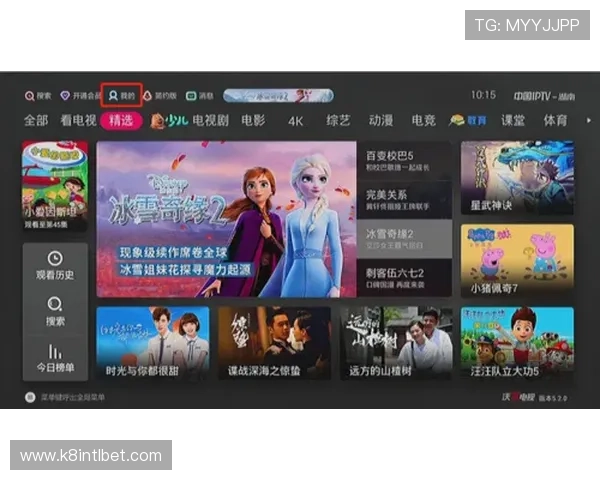Open the sidebar 搜索 magnifier icon

55,304
